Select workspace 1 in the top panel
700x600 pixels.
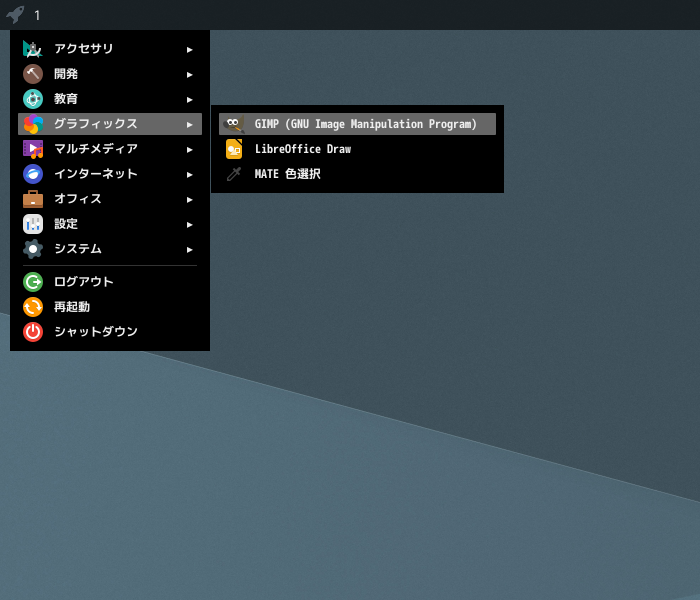[37, 16]
